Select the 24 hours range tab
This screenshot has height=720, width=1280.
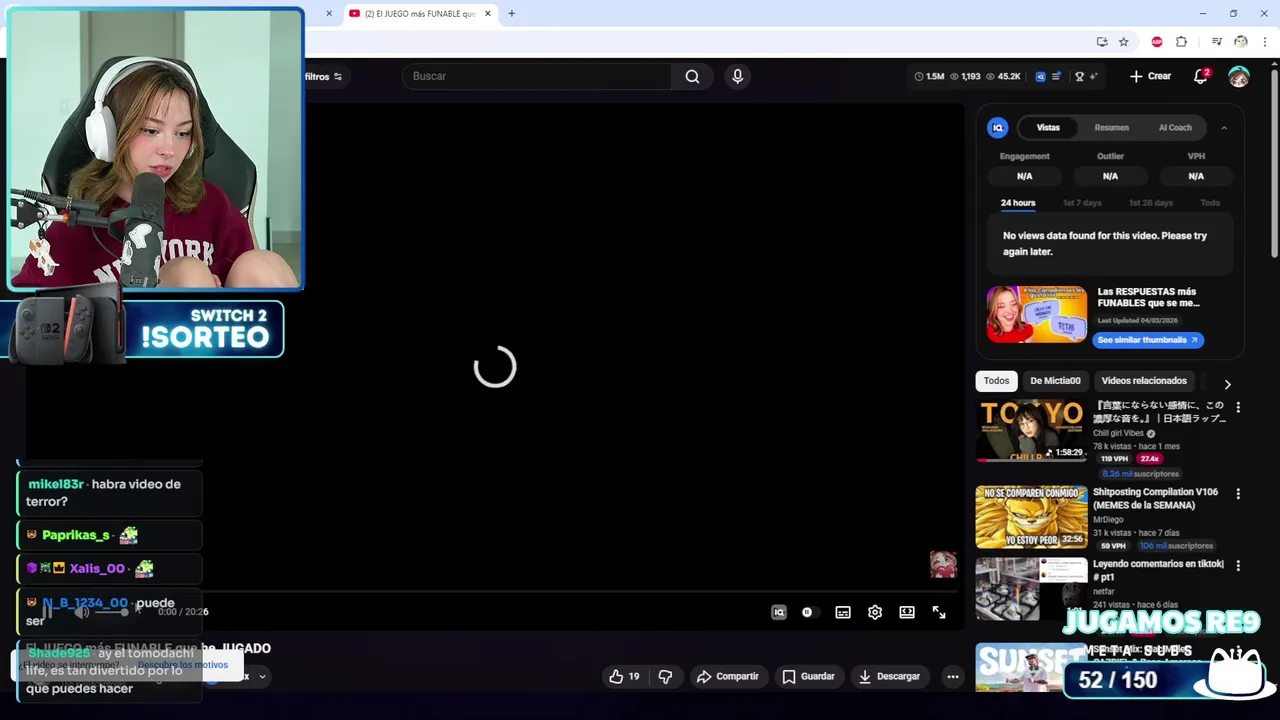[1018, 203]
